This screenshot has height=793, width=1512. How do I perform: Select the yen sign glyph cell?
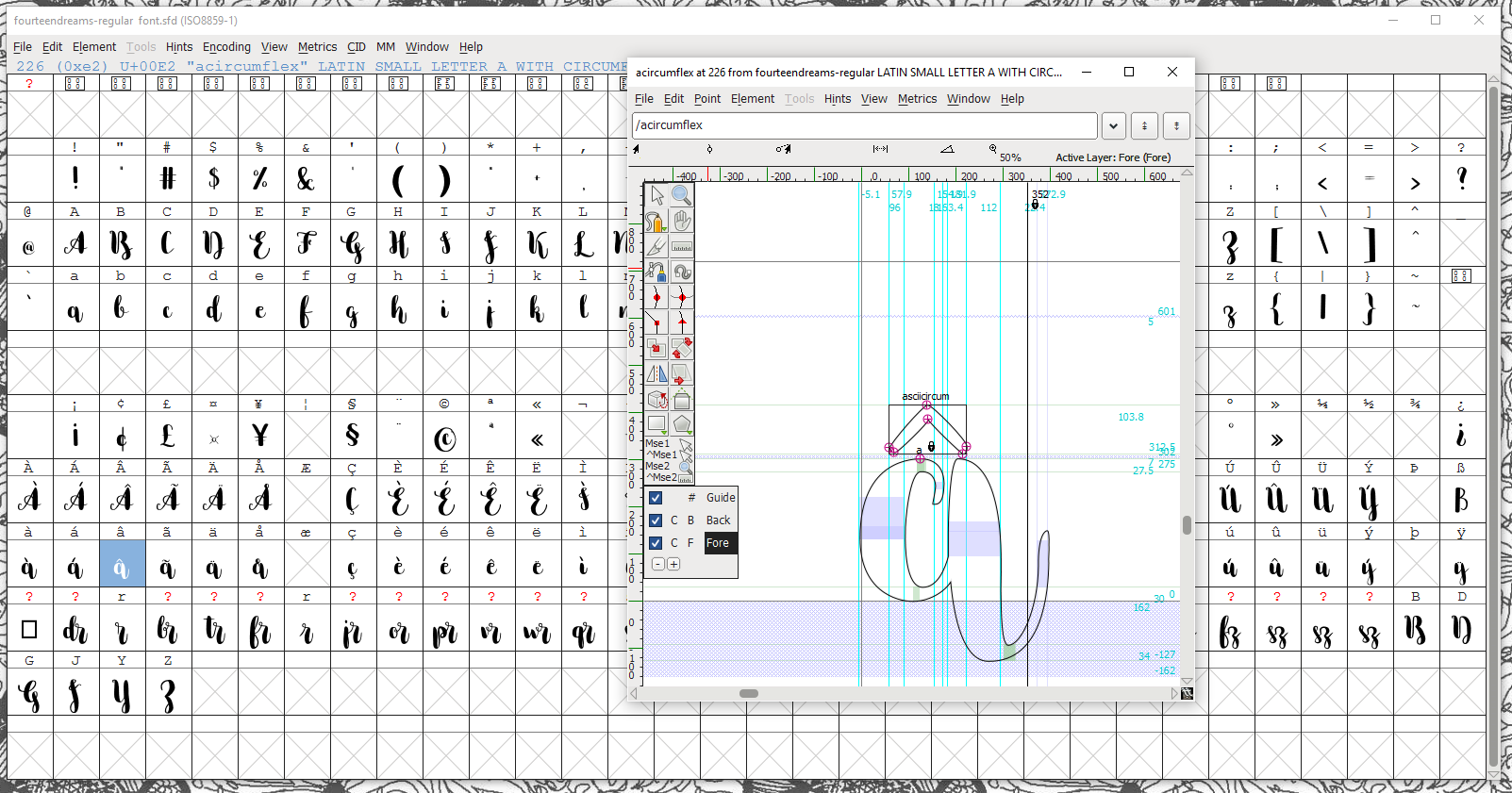click(x=259, y=436)
